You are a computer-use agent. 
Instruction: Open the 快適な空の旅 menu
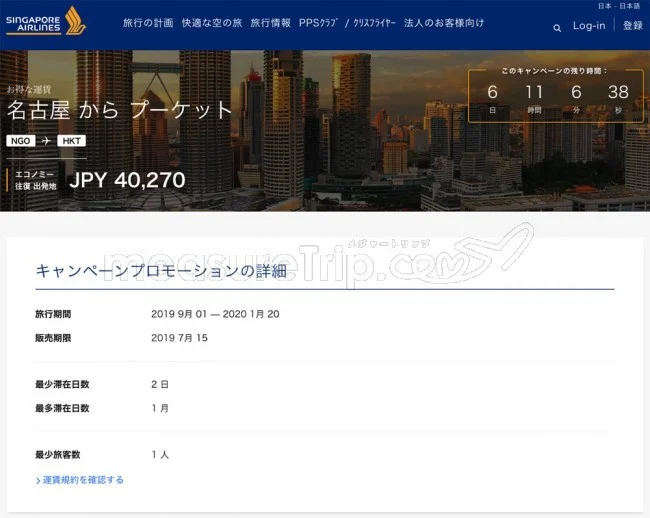point(212,23)
